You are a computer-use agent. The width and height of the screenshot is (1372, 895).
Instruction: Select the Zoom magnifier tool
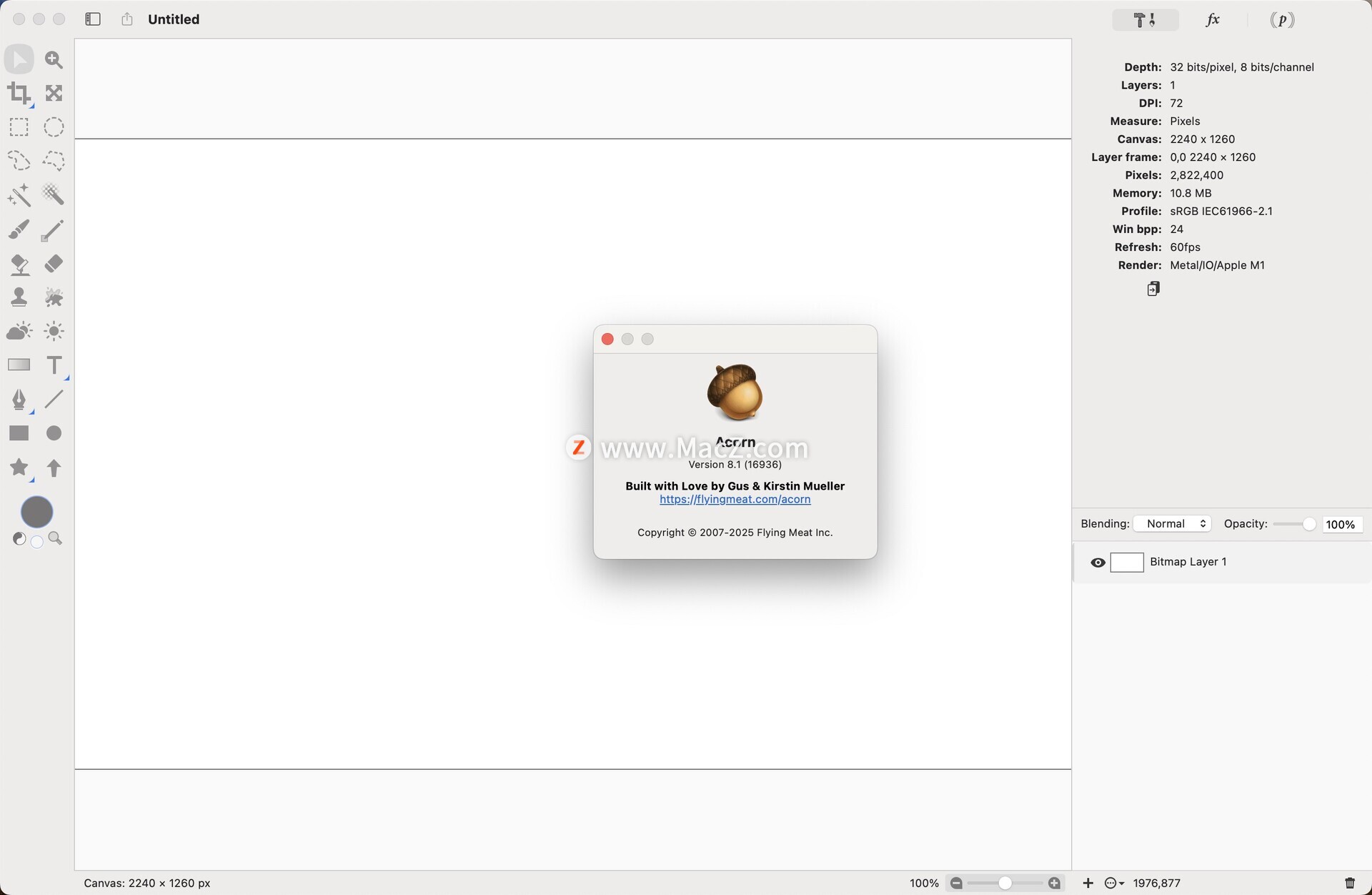tap(54, 59)
